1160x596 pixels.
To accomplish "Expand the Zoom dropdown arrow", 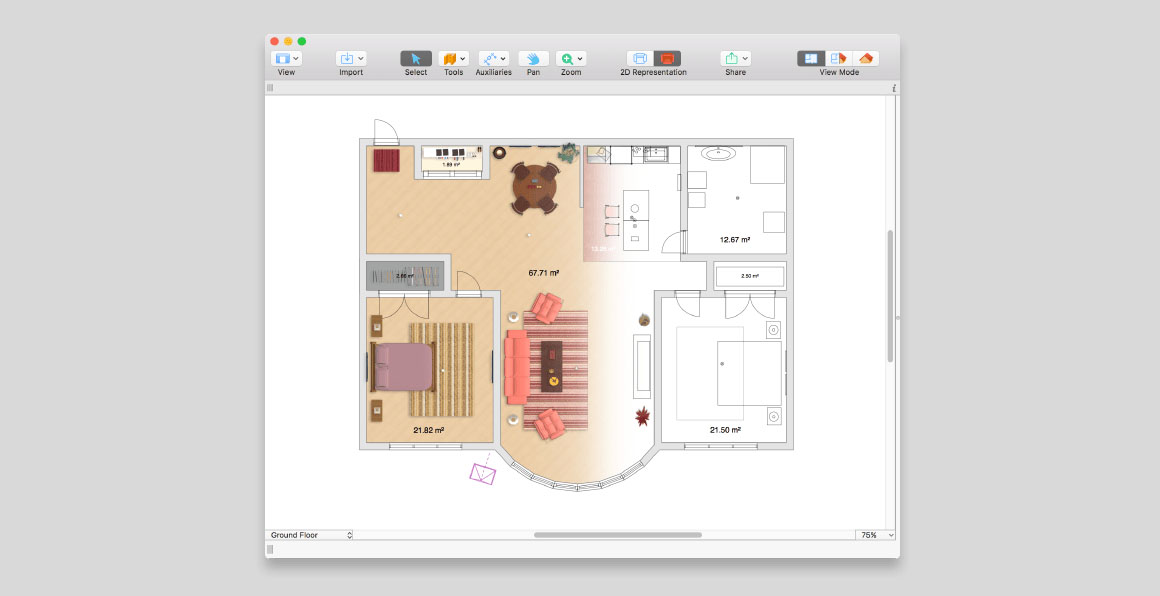I will [581, 58].
